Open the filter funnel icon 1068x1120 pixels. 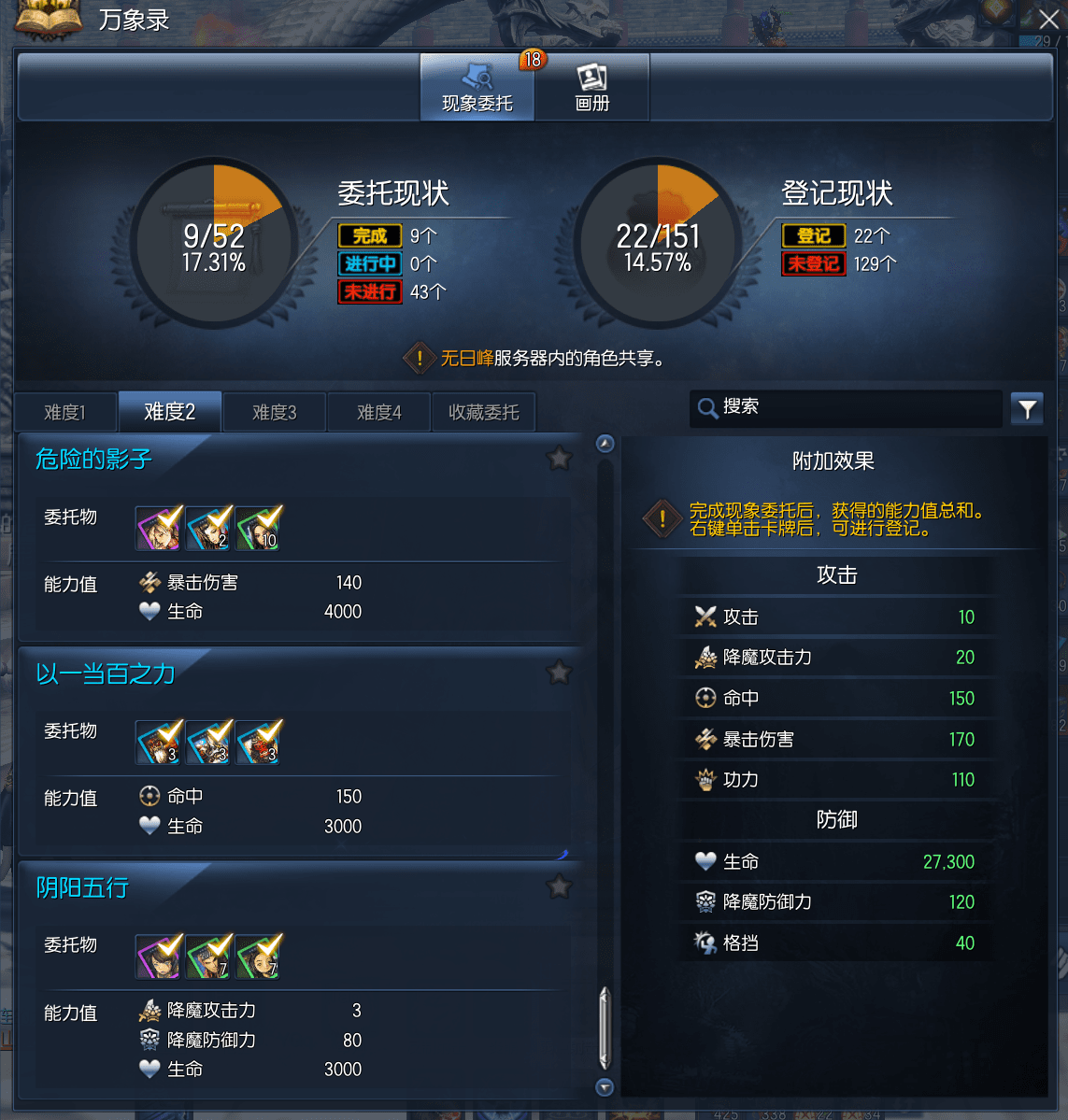tap(1027, 409)
